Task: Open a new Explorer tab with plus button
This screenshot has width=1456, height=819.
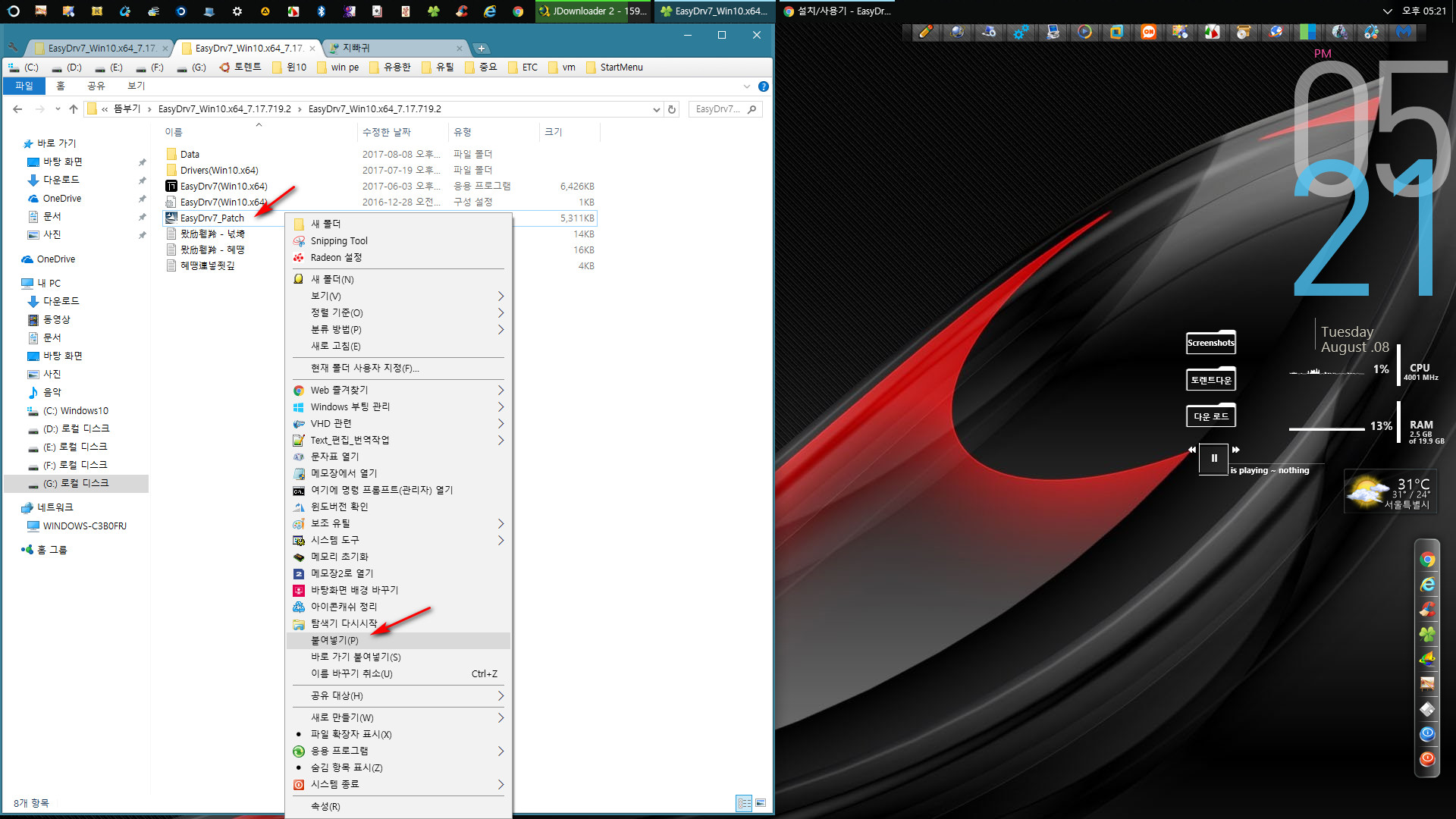Action: click(x=481, y=49)
